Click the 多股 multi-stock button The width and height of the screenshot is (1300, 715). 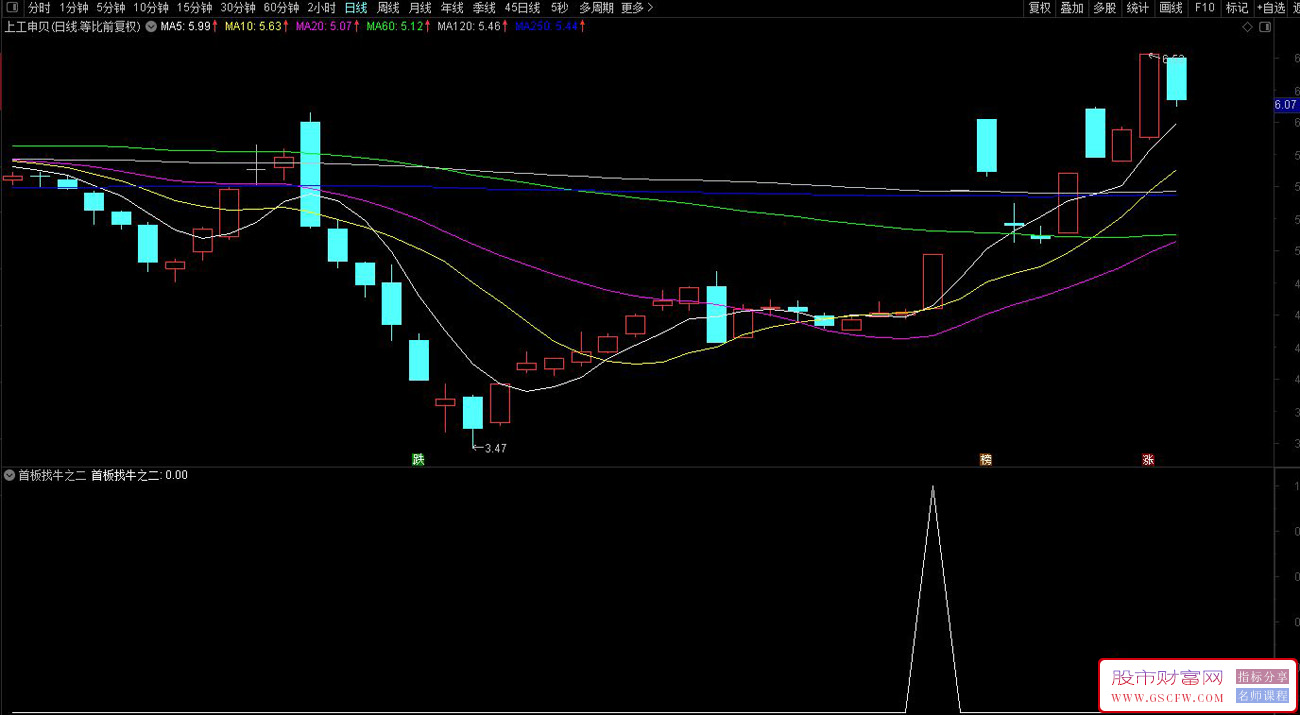[1104, 7]
